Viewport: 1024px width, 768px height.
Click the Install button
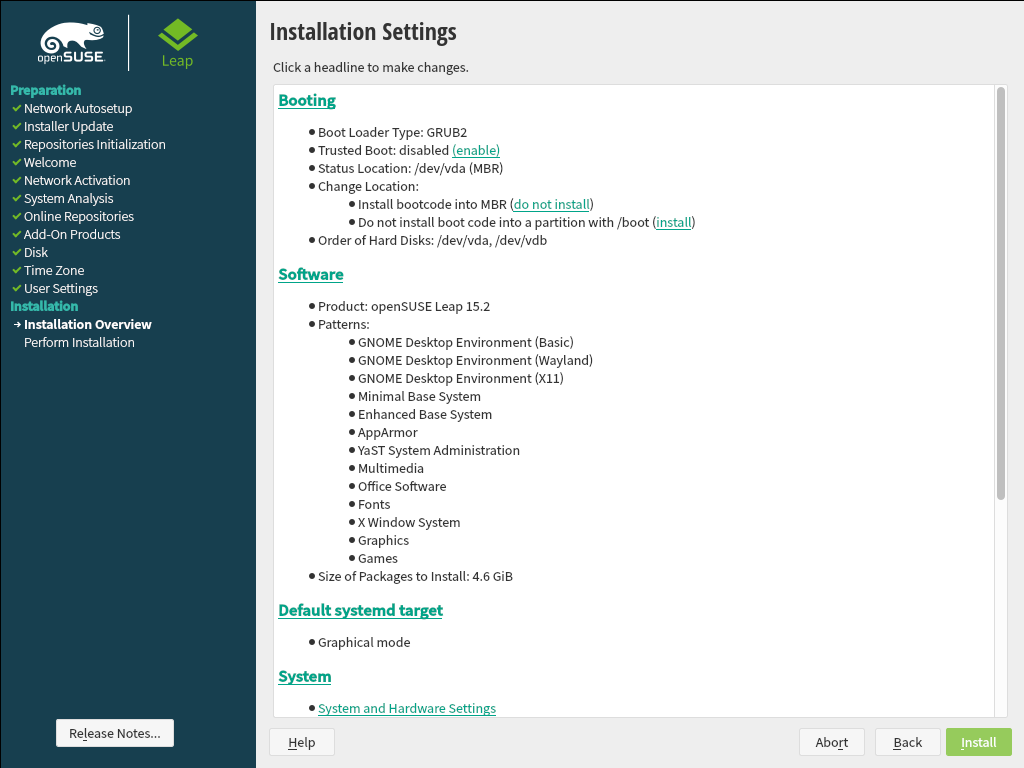pos(978,742)
